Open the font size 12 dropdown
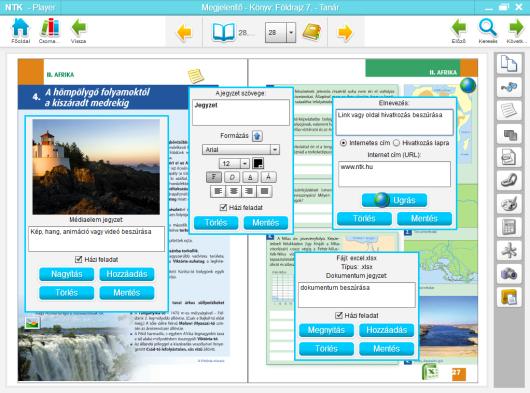Screen dimensions: 530x393 coord(245,164)
